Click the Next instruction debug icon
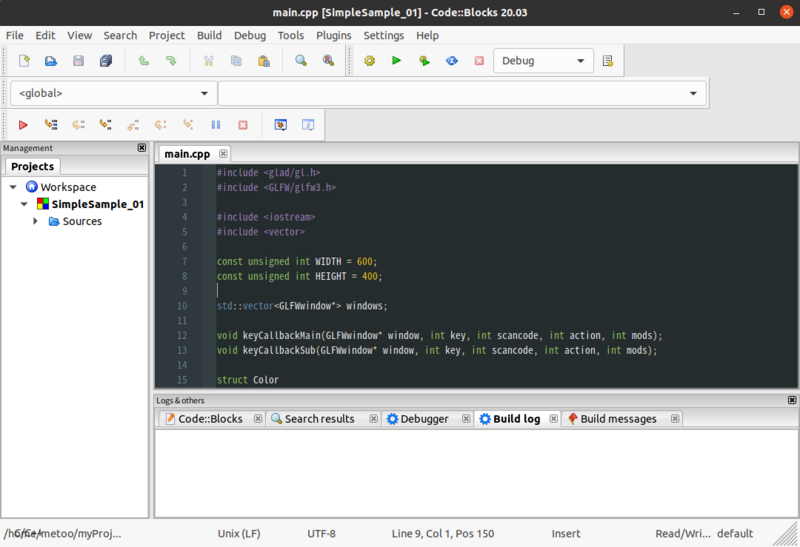The height and width of the screenshot is (547, 800). pyautogui.click(x=161, y=125)
